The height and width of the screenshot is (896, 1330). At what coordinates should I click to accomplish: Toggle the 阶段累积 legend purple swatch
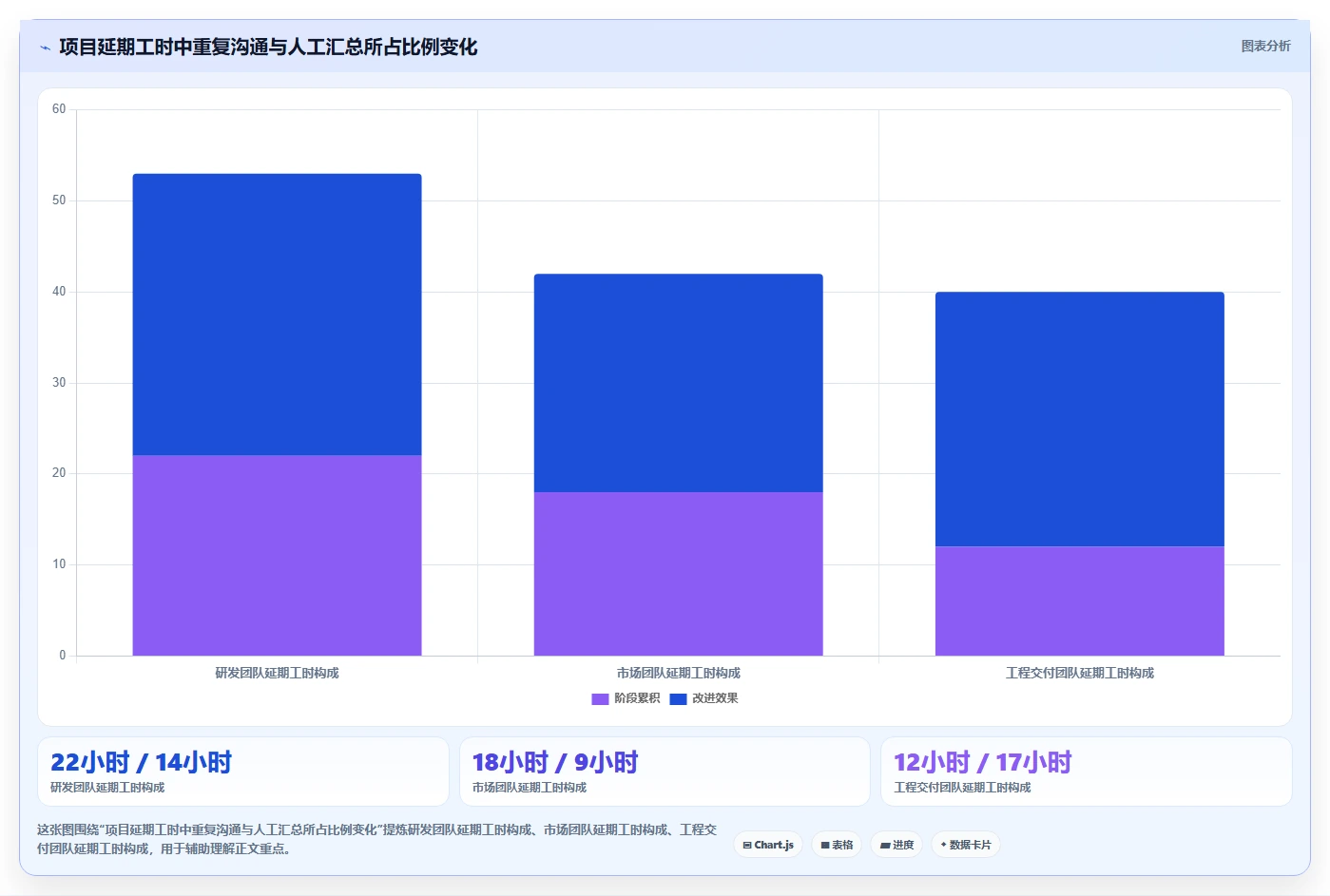(600, 699)
